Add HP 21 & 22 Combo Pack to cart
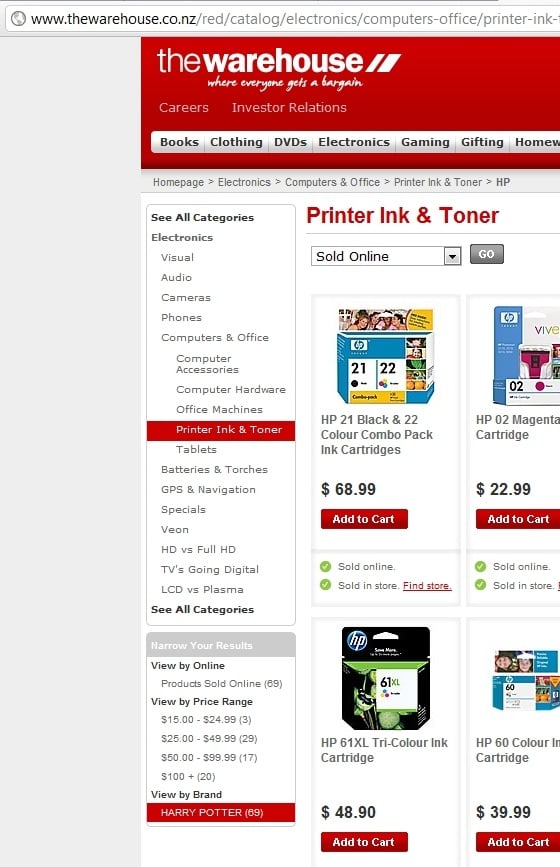 (x=364, y=519)
